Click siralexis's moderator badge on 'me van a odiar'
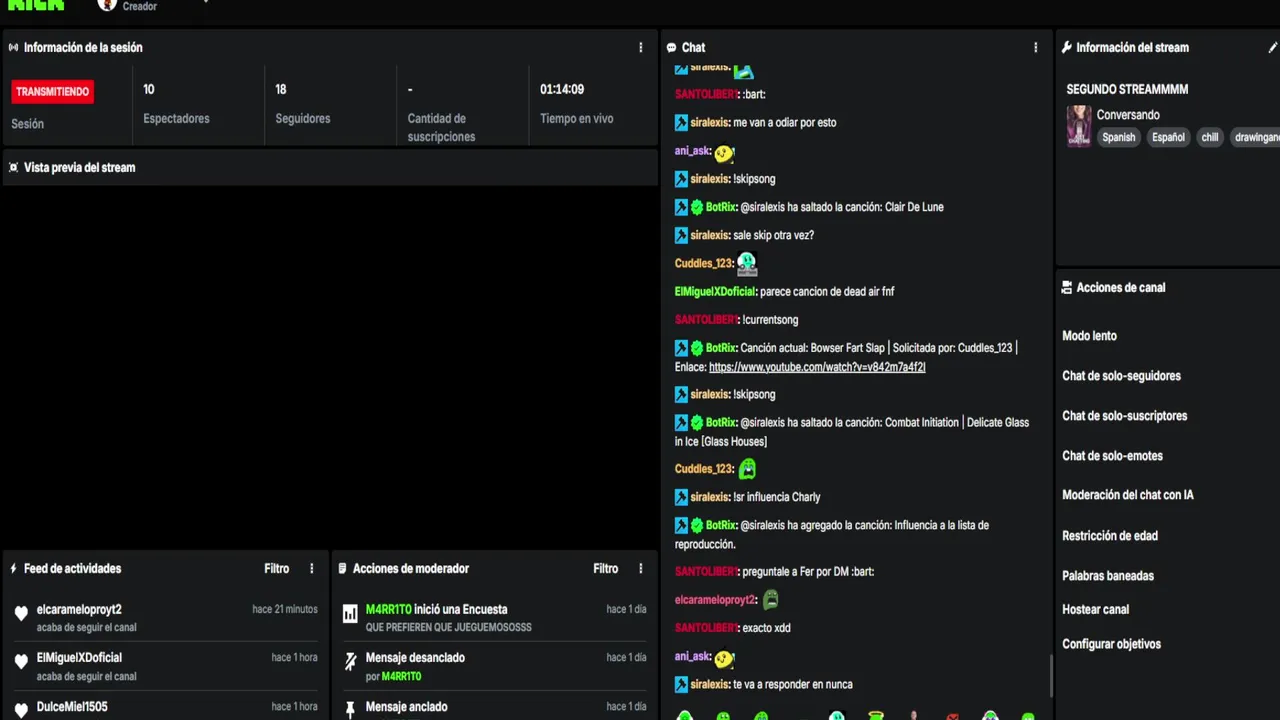Screen dimensions: 1280x720 (681, 122)
